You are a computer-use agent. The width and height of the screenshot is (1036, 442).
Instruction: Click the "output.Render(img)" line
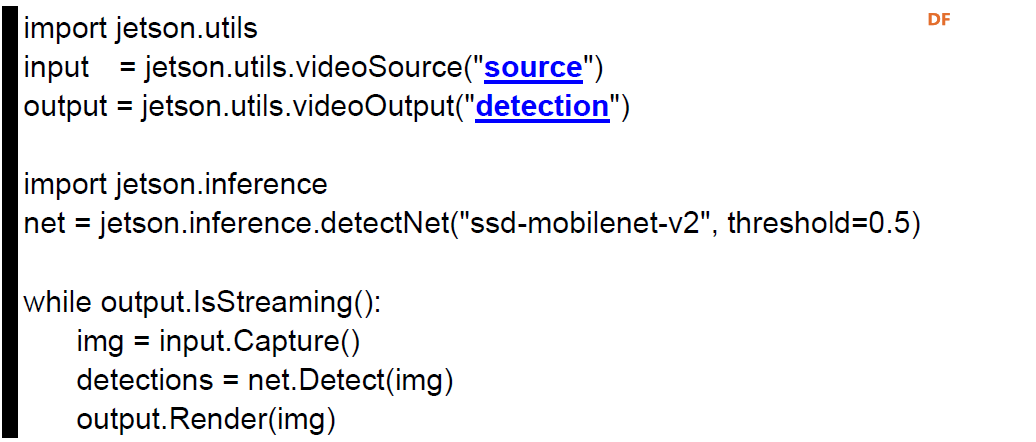pos(206,420)
